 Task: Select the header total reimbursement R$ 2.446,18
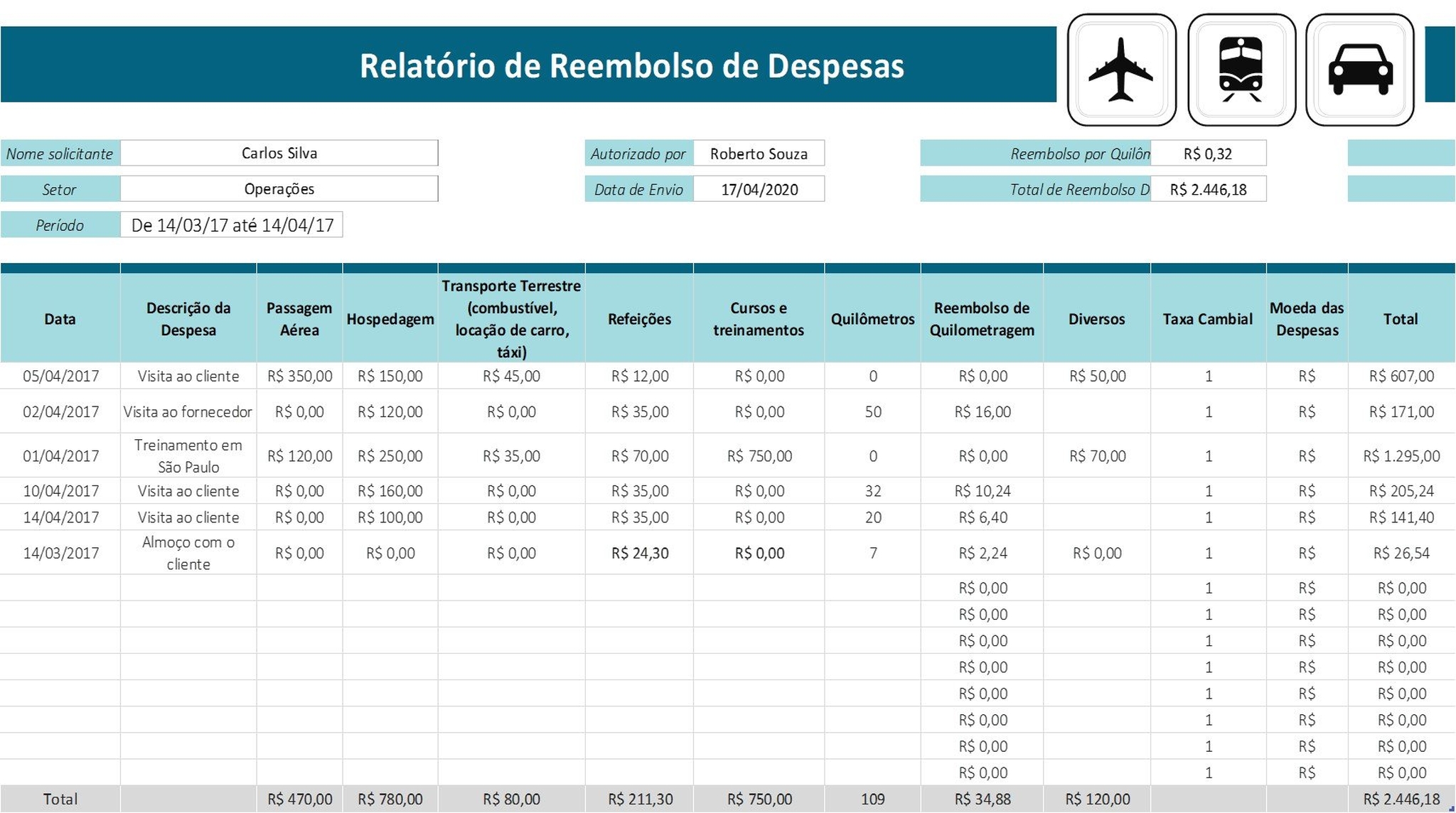point(1208,189)
